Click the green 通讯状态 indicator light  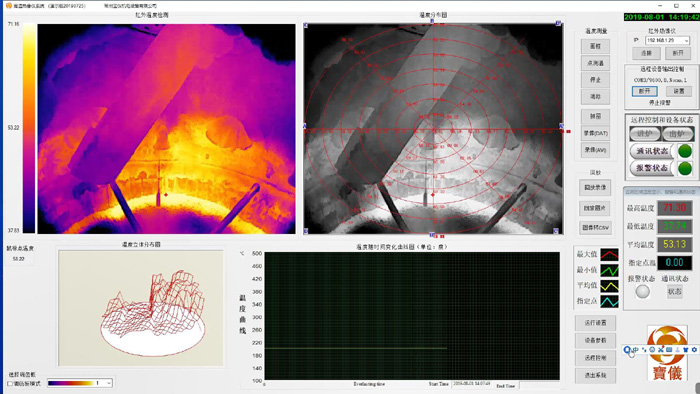[685, 151]
